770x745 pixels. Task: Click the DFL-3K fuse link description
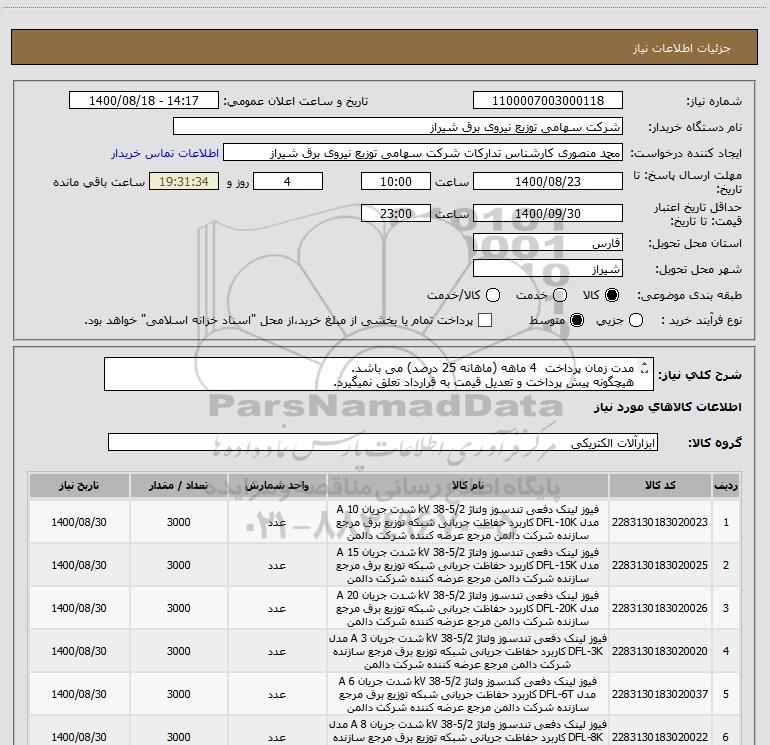click(x=468, y=651)
